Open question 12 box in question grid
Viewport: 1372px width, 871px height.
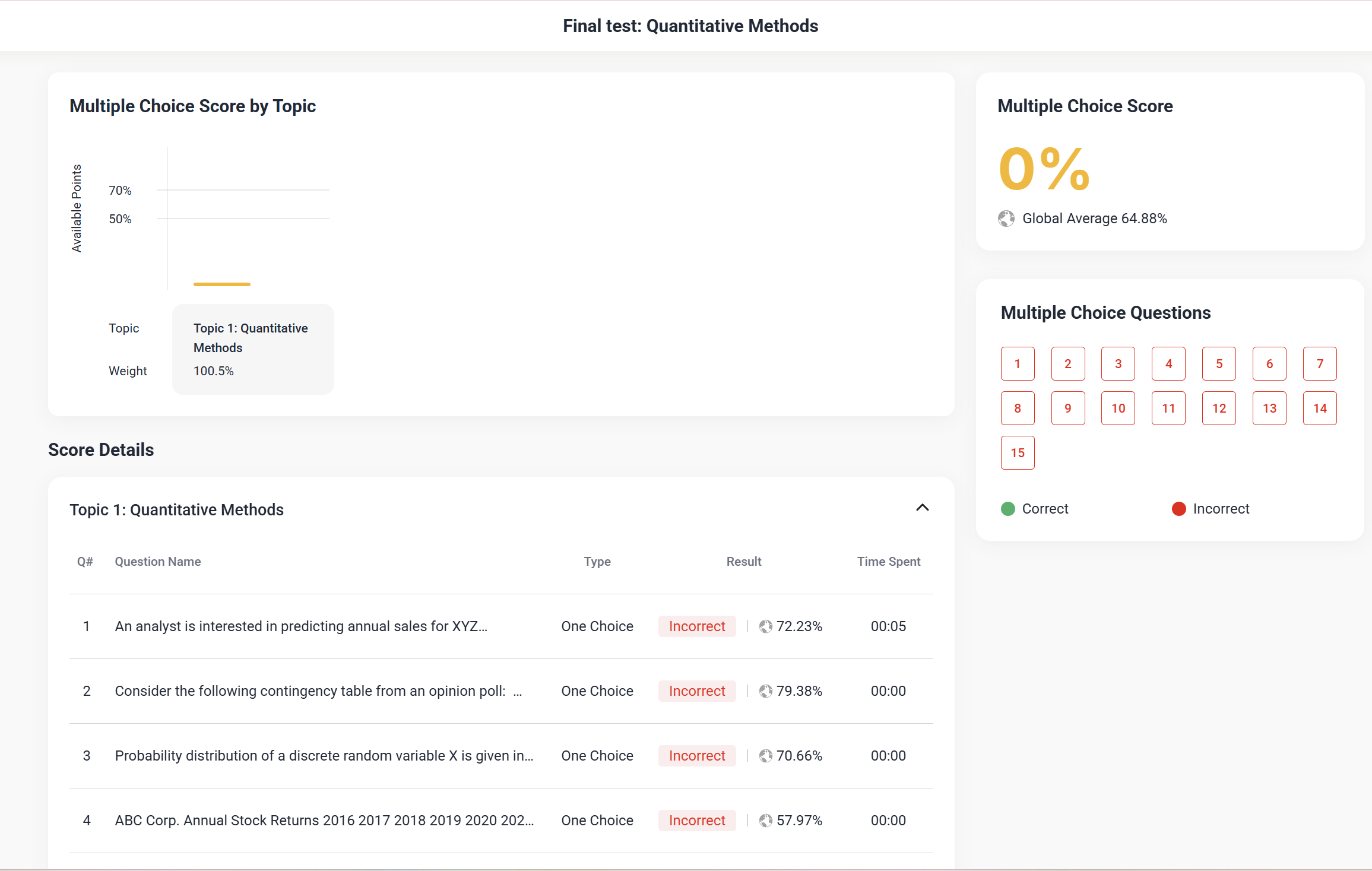tap(1219, 408)
